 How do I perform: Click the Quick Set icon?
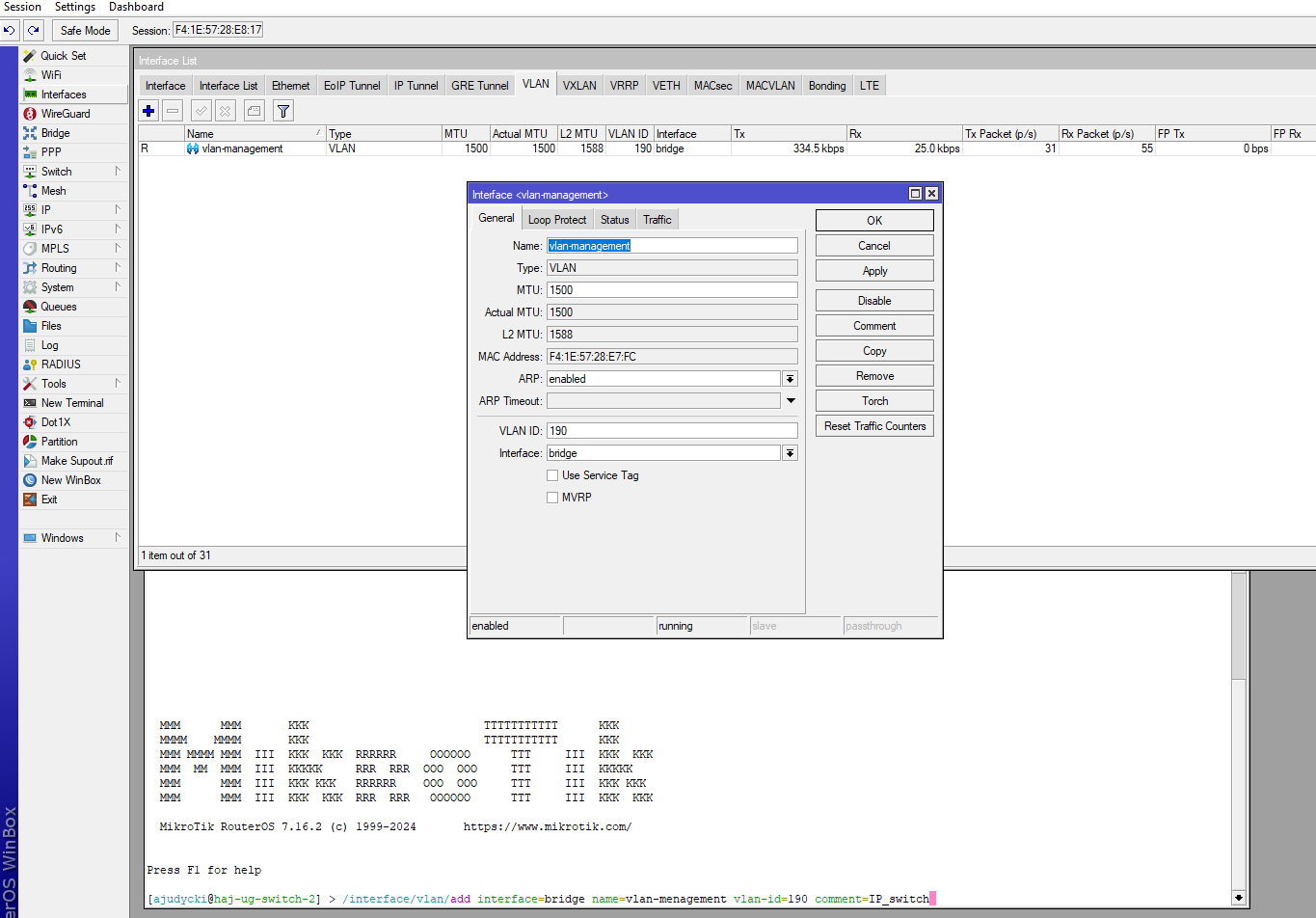[30, 56]
